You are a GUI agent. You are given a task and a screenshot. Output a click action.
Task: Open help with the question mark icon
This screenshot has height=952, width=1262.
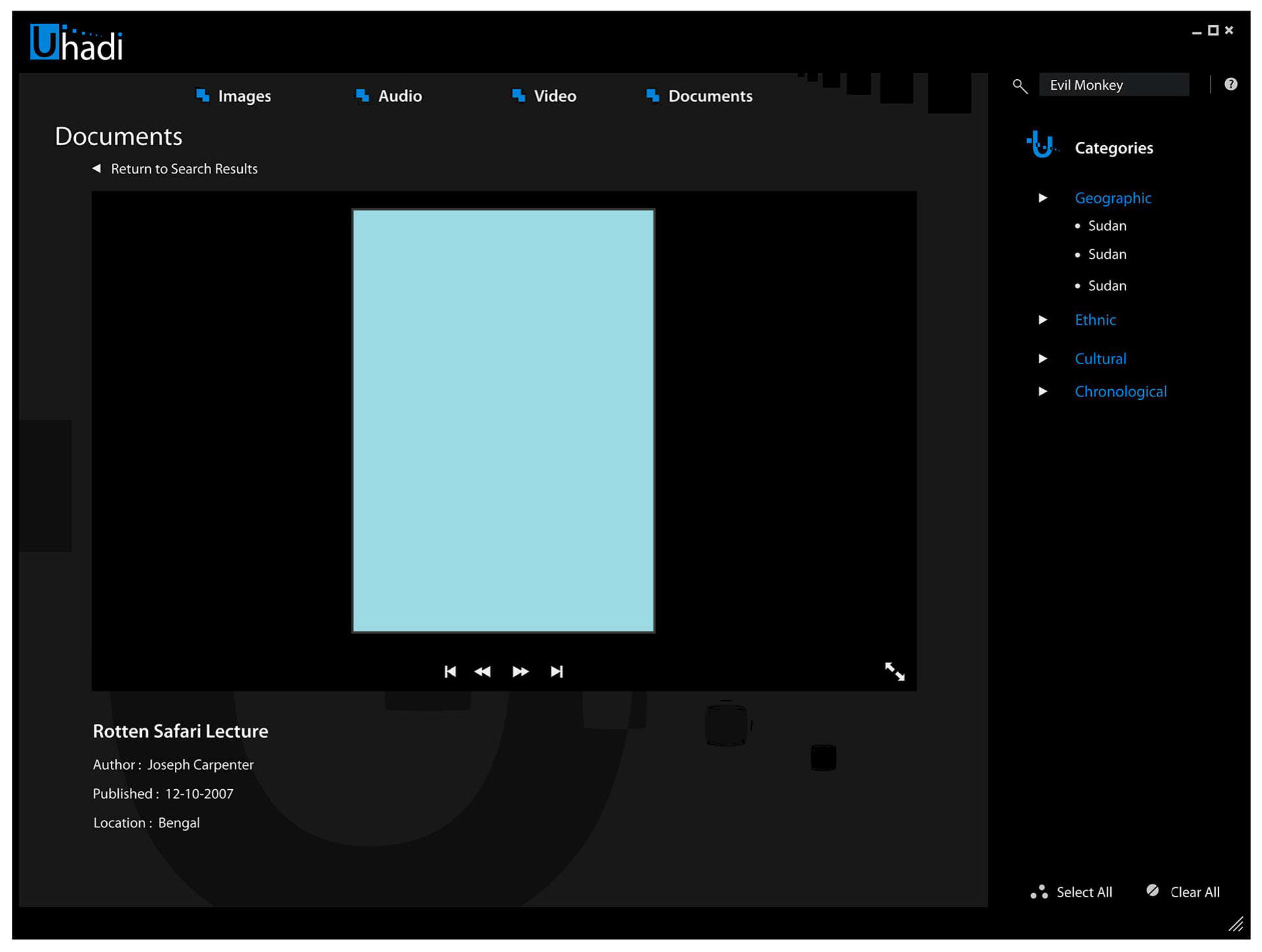tap(1230, 84)
